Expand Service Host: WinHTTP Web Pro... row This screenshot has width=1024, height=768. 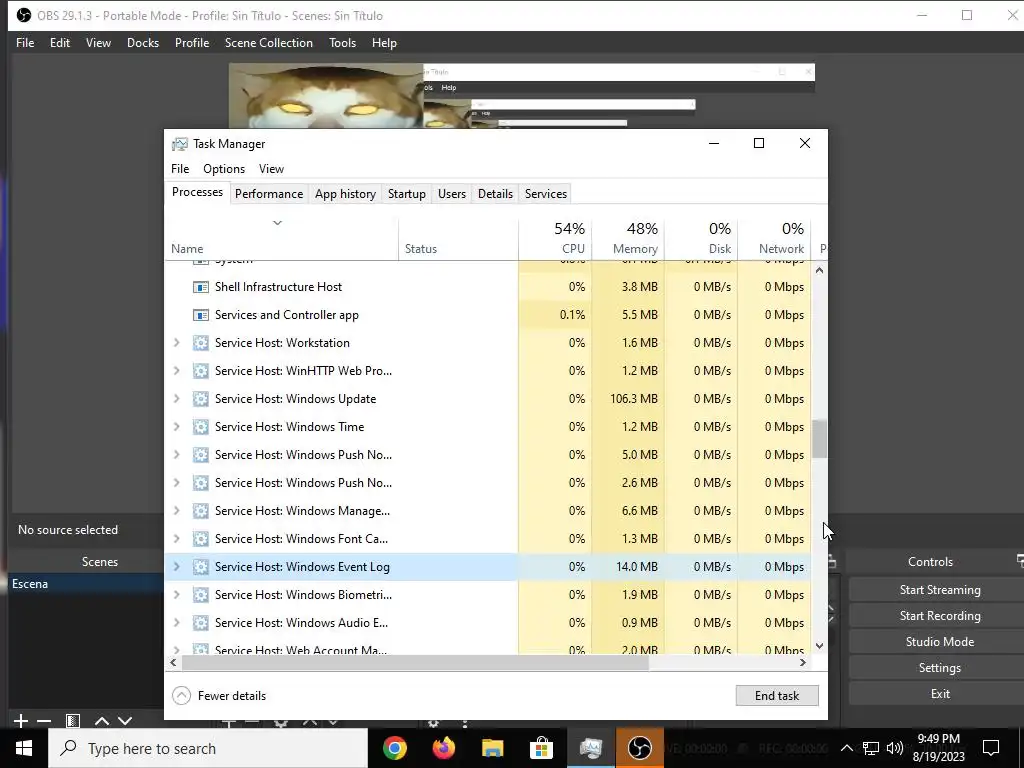tap(176, 371)
